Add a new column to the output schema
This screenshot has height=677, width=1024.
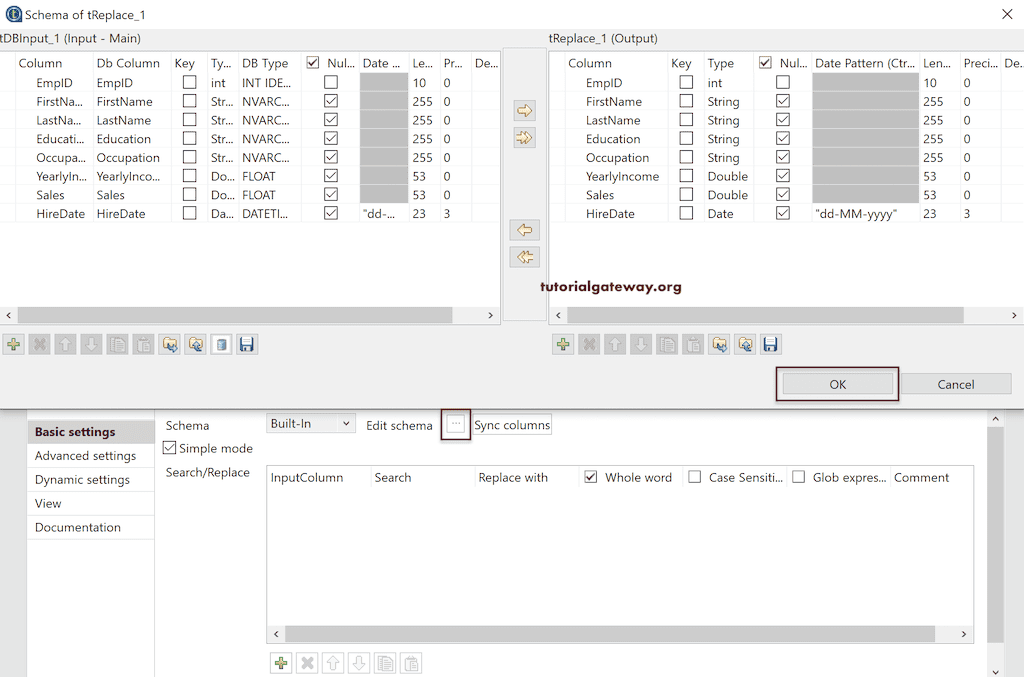click(563, 344)
